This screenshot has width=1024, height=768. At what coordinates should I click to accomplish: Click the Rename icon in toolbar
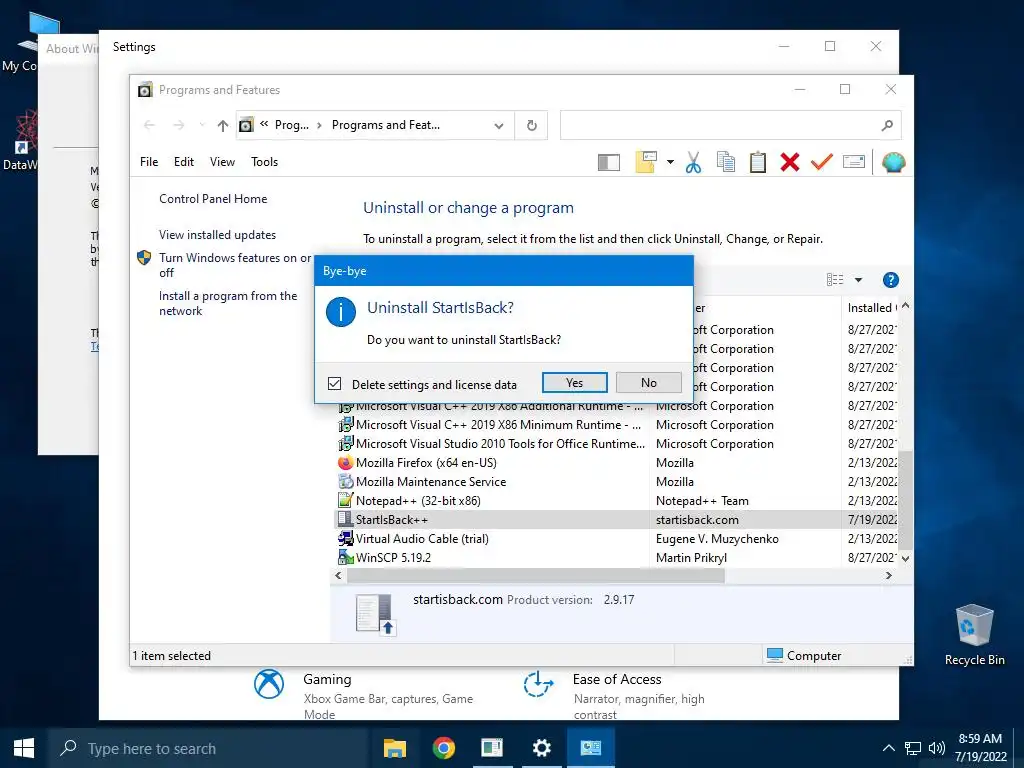click(854, 161)
